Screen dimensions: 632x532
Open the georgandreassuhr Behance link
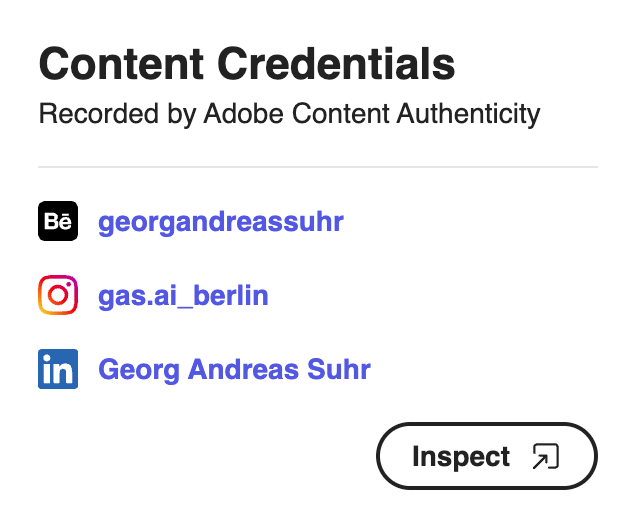pos(221,222)
